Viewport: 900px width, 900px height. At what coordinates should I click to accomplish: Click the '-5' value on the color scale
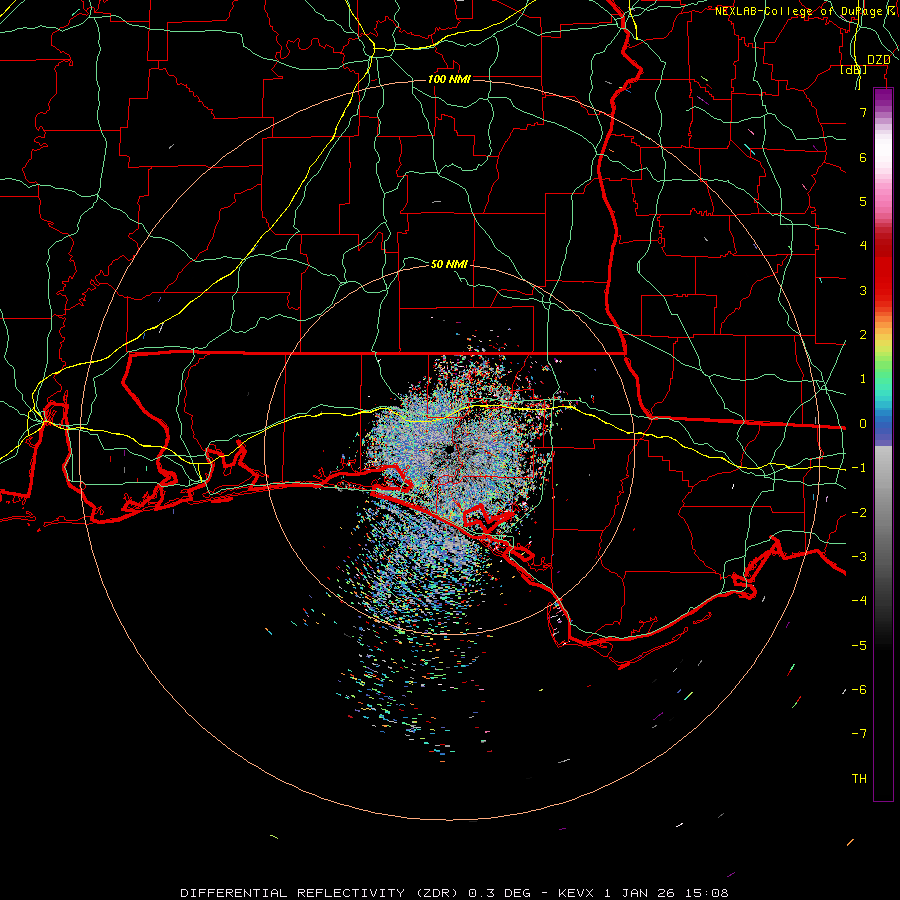pos(859,646)
